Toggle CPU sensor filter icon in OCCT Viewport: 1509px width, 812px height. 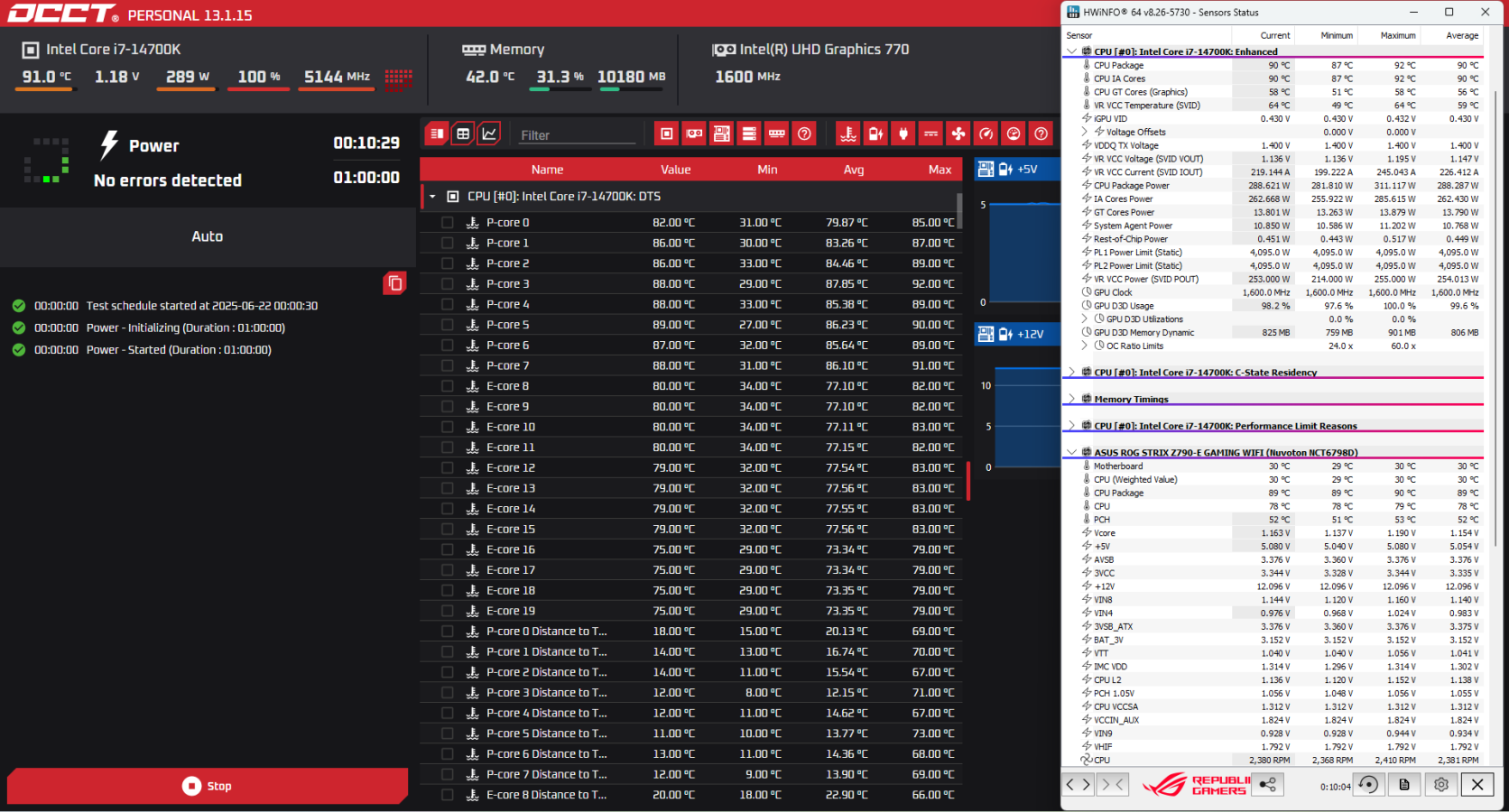click(x=667, y=134)
